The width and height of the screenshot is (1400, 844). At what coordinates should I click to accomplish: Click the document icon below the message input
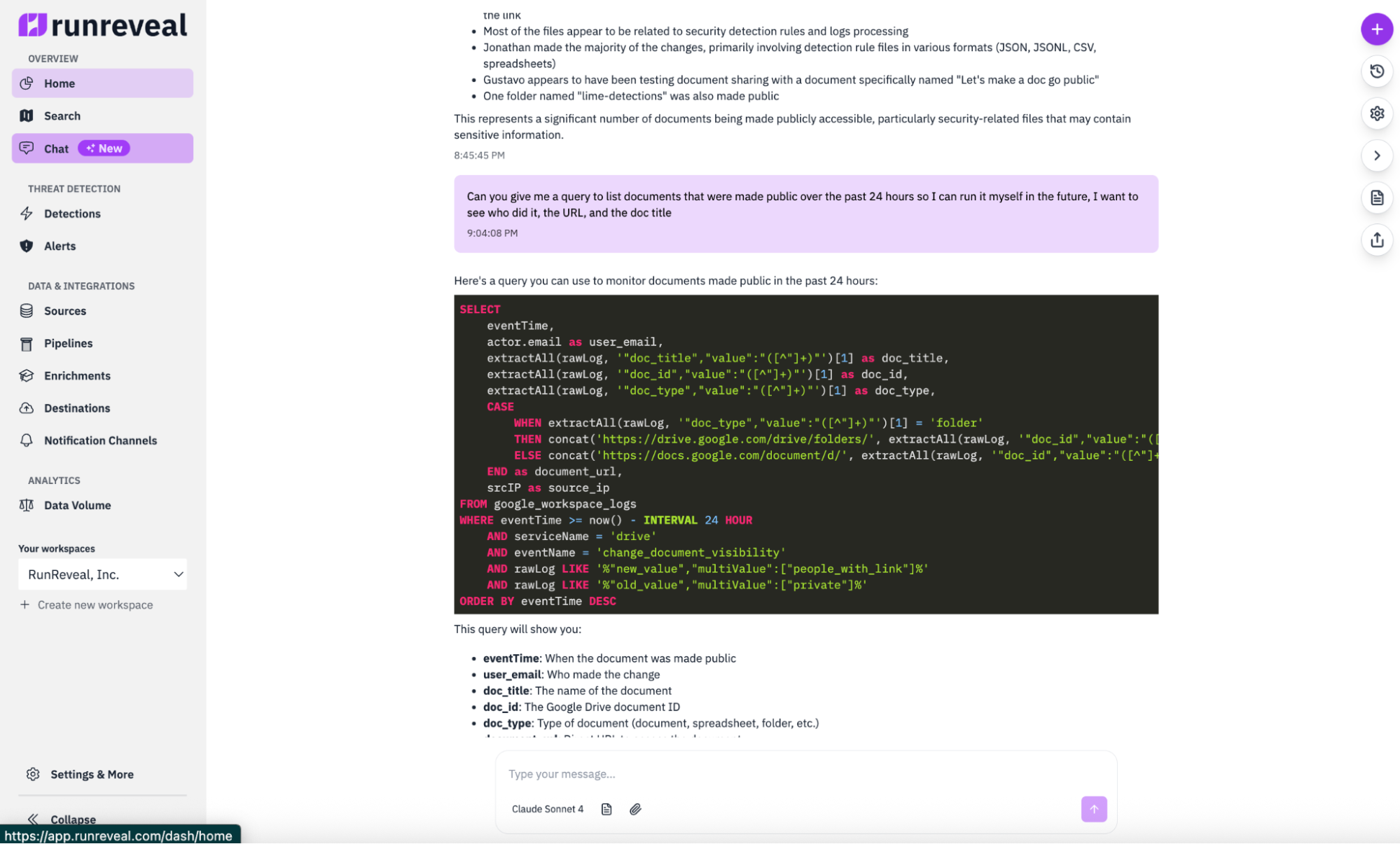[x=607, y=809]
